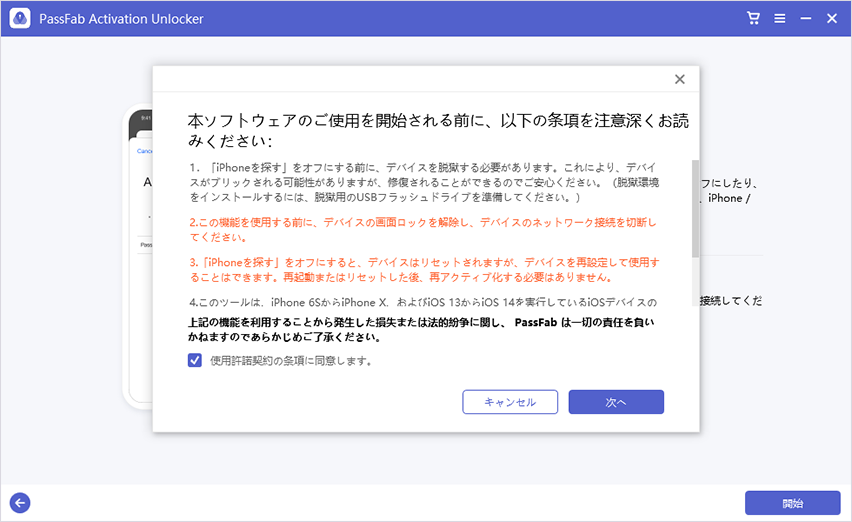Image resolution: width=852 pixels, height=522 pixels.
Task: Close the agreement dialog with the X
Action: 680,79
